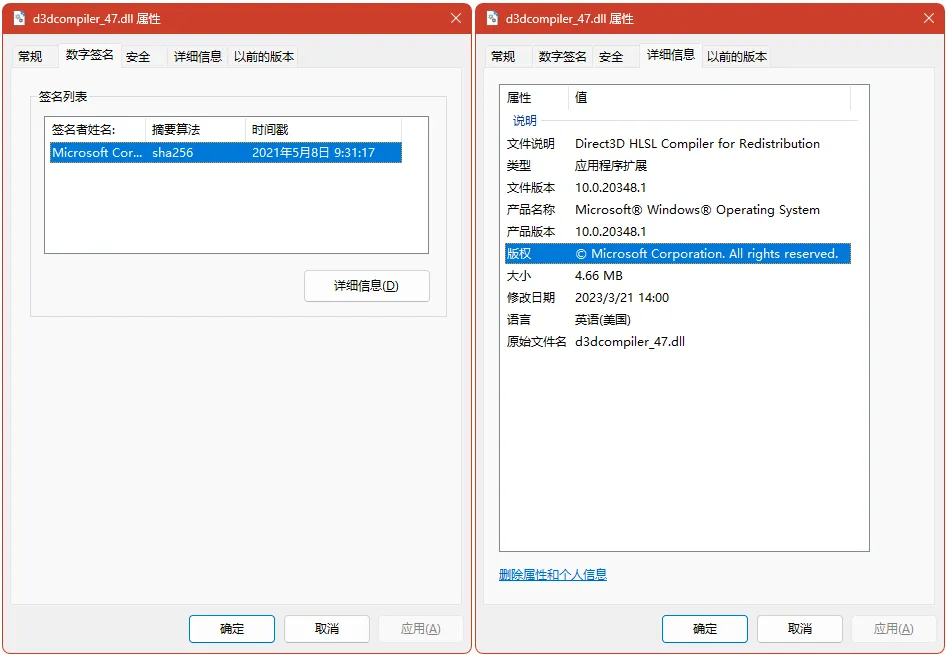
Task: Click the 2023/3/21 14:00 value
Action: pyautogui.click(x=622, y=297)
